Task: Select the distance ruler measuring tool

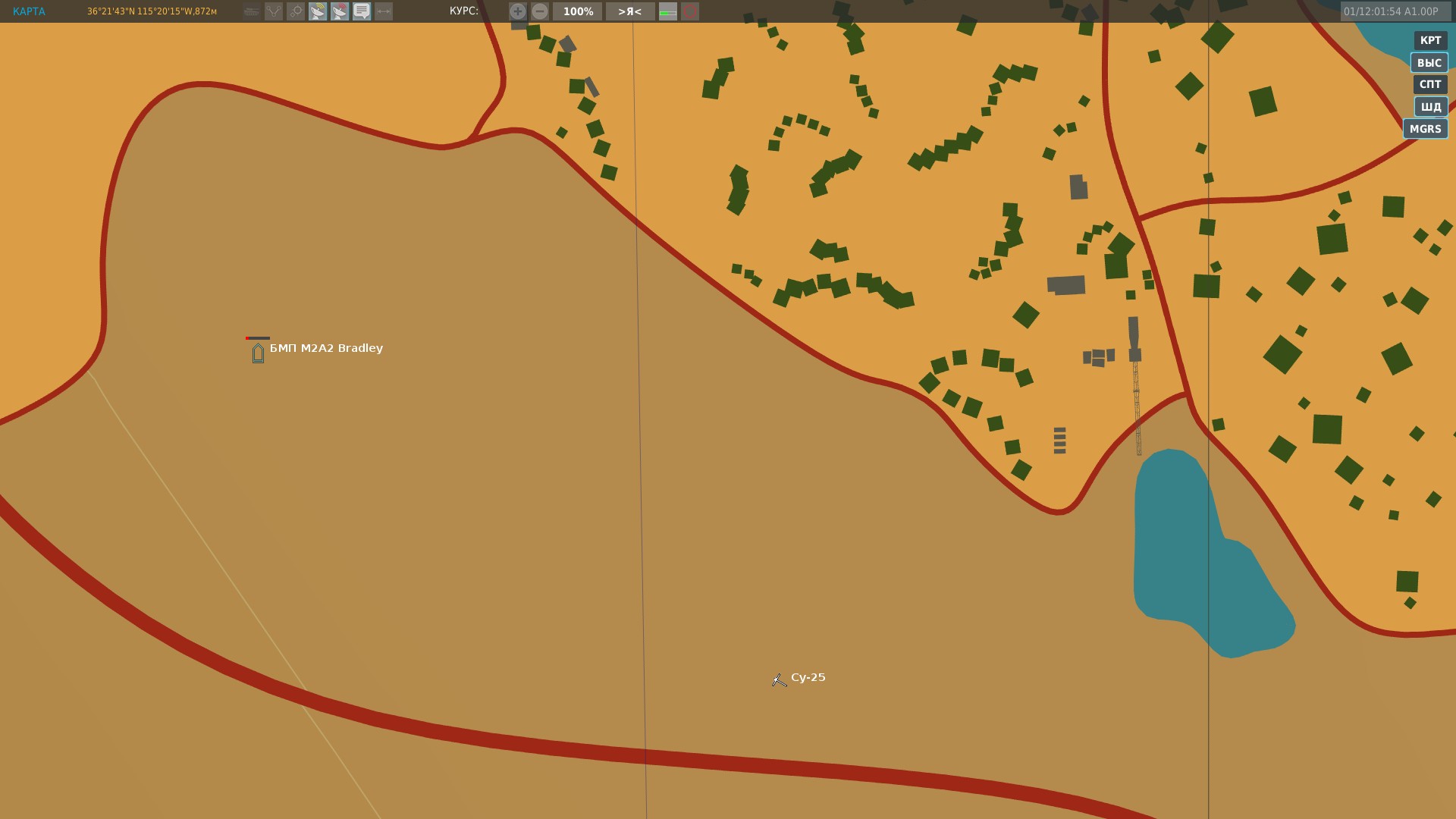Action: click(x=384, y=11)
